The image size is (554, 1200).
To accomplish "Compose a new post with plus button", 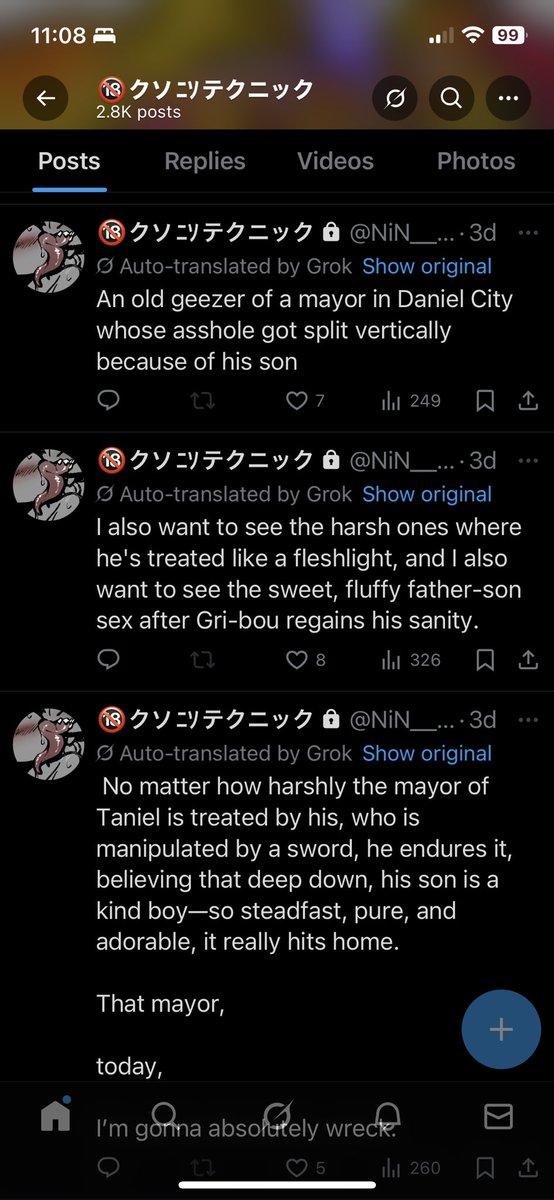I will (x=501, y=1030).
